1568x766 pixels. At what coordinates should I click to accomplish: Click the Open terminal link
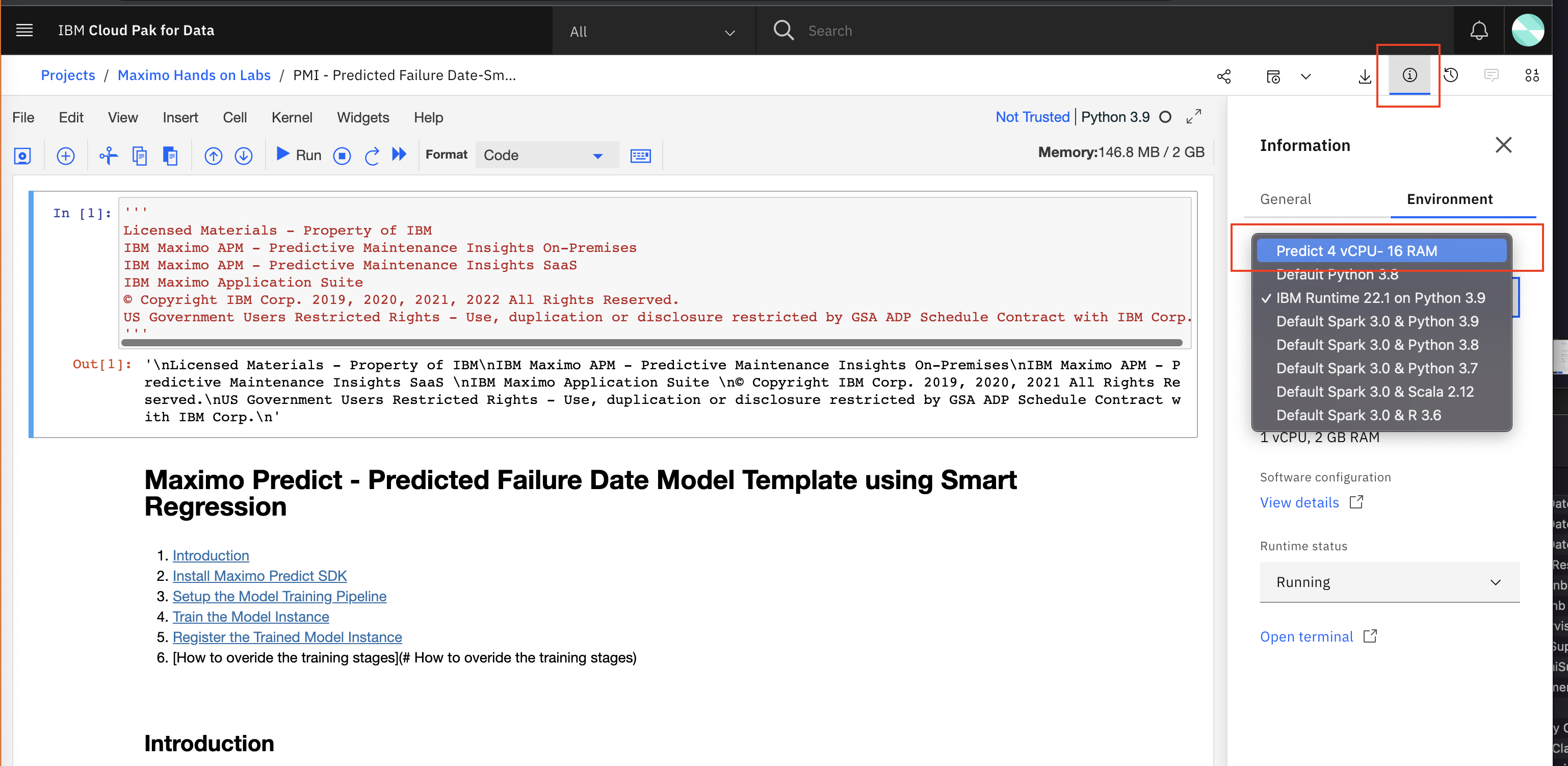coord(1318,637)
